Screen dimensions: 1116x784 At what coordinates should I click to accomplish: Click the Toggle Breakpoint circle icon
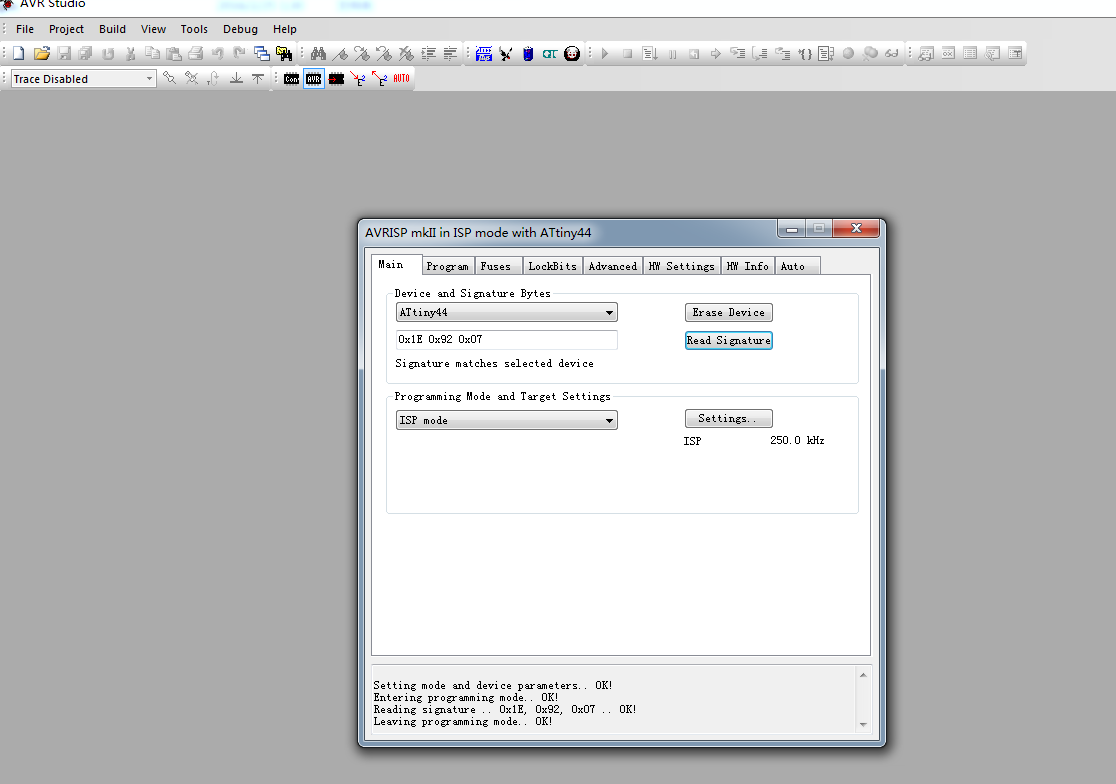848,53
